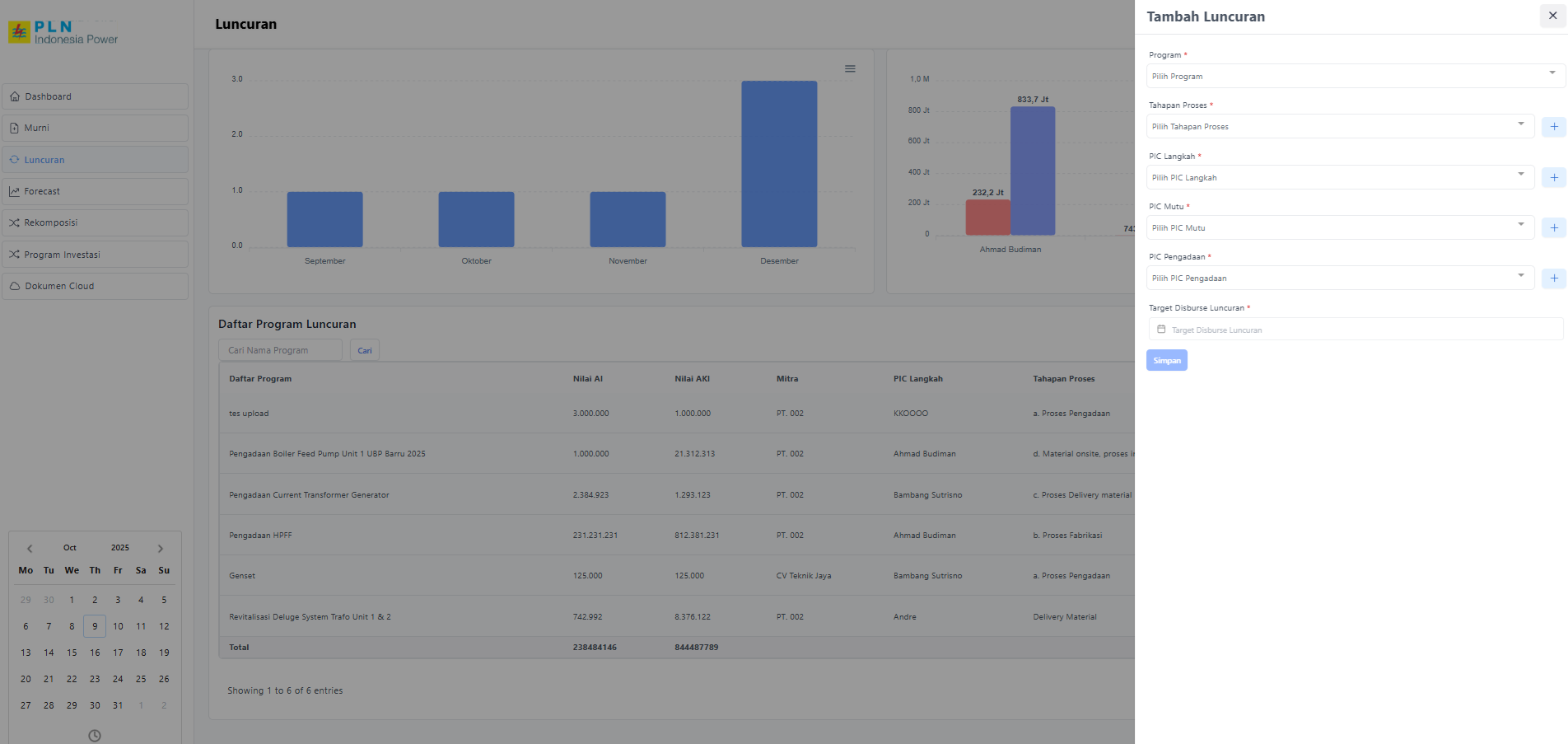This screenshot has height=744, width=1568.
Task: Click the Target Disburse Luncuran date field
Action: point(1355,330)
